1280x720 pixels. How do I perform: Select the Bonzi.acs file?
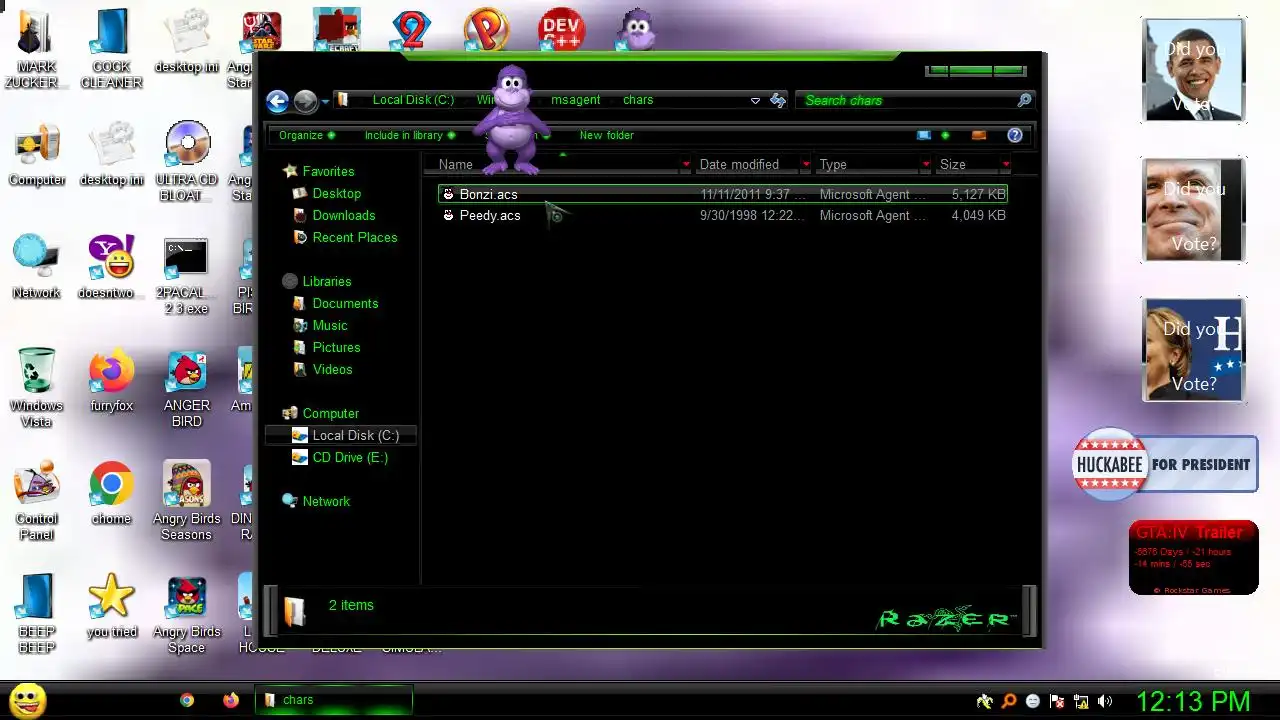723,194
